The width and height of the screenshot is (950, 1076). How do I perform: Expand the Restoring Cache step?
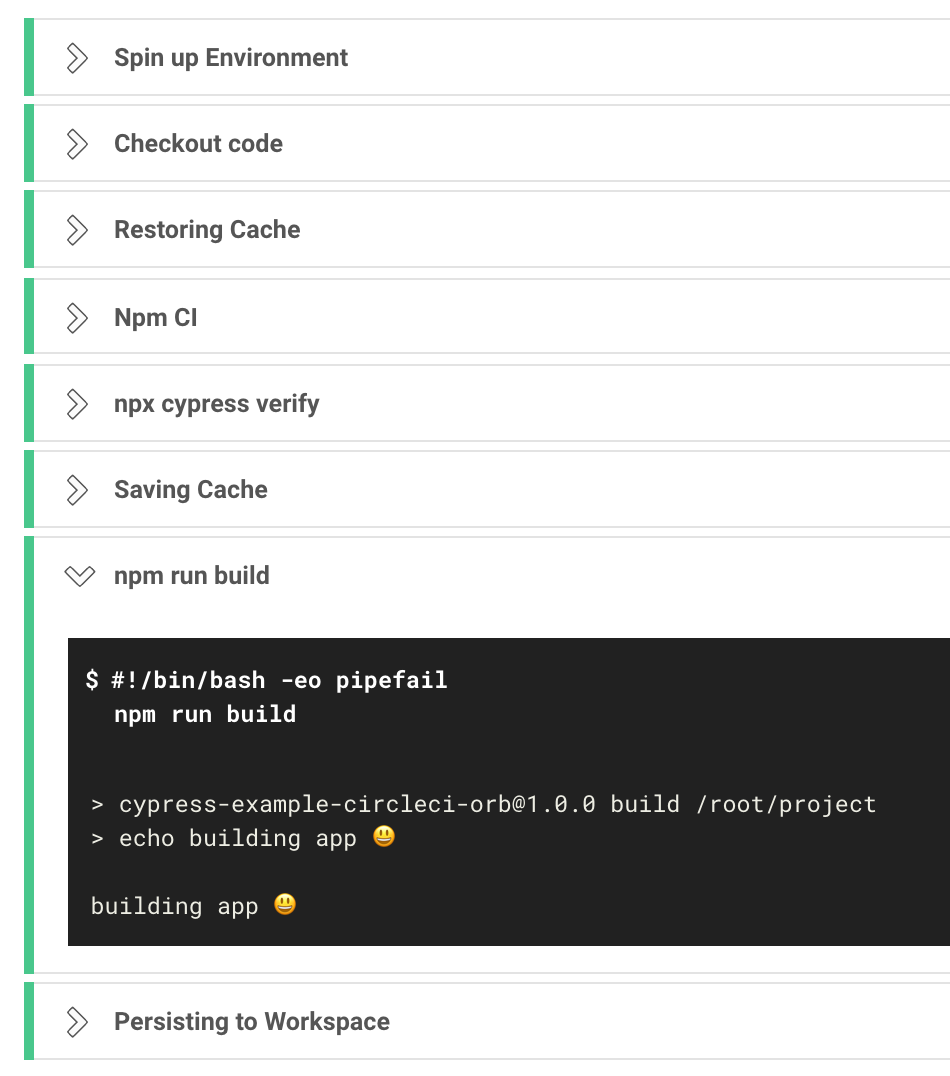tap(78, 229)
